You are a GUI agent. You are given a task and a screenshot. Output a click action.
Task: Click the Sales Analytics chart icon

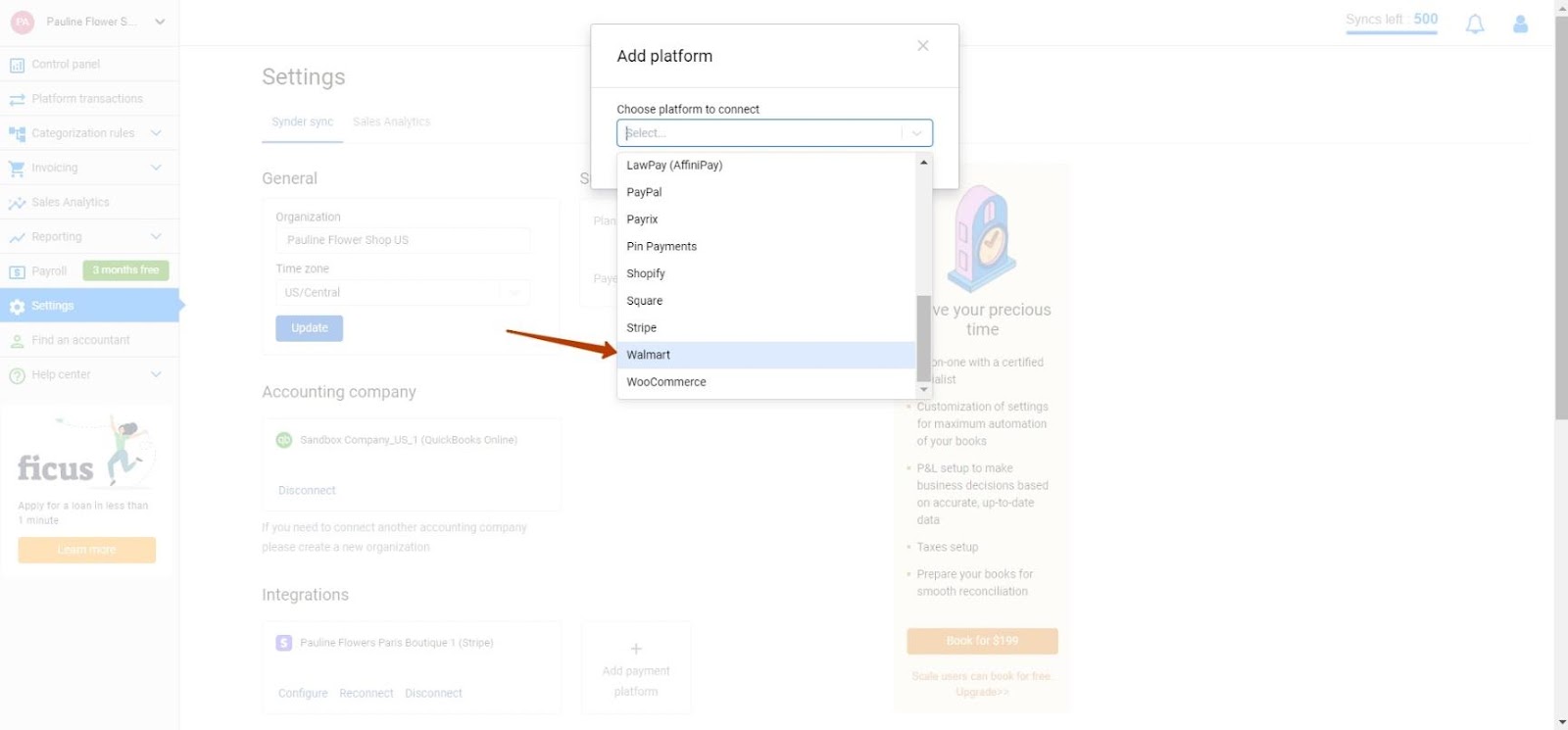(17, 203)
